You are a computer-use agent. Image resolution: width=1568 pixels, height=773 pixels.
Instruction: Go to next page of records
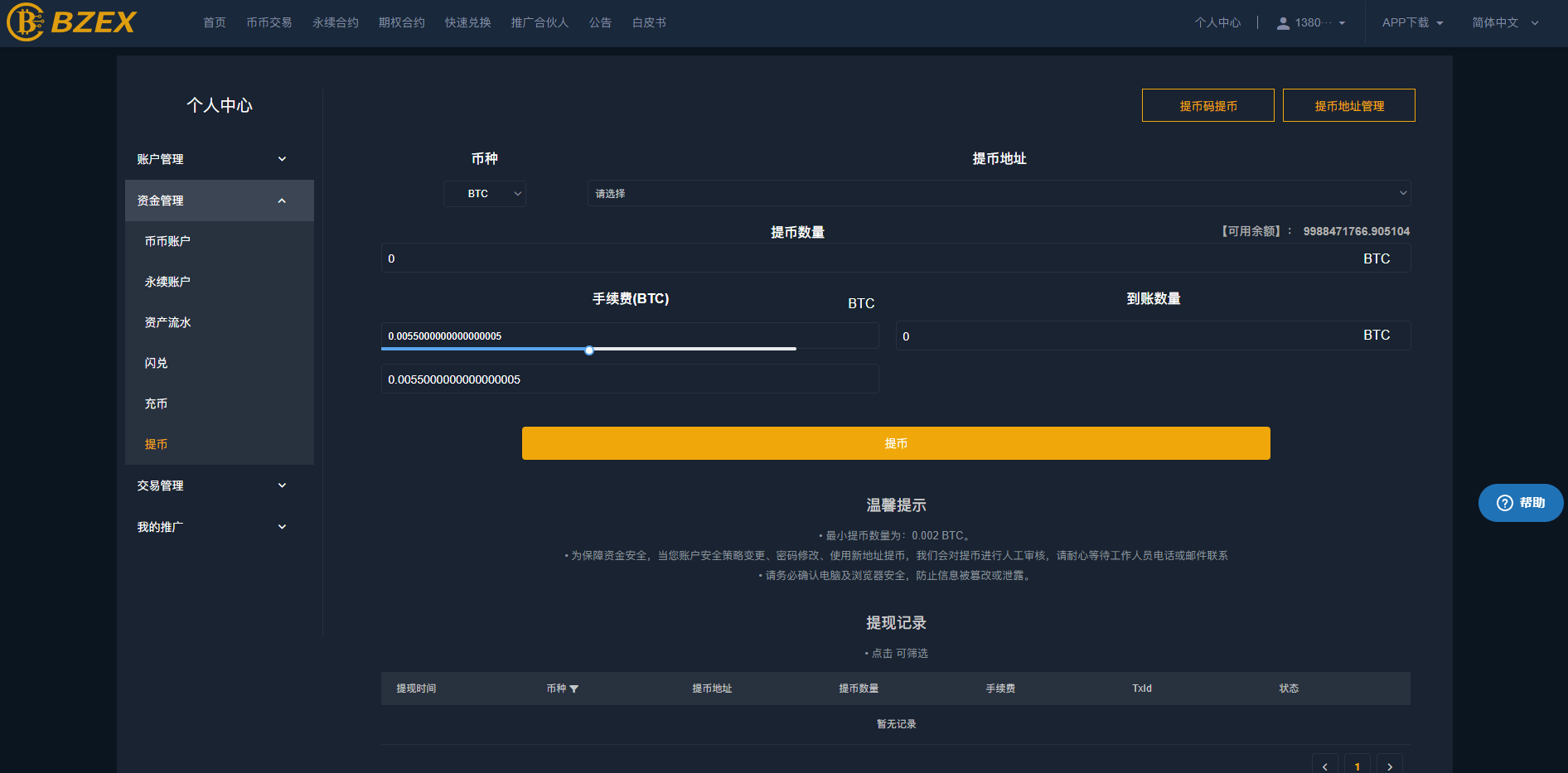1390,766
